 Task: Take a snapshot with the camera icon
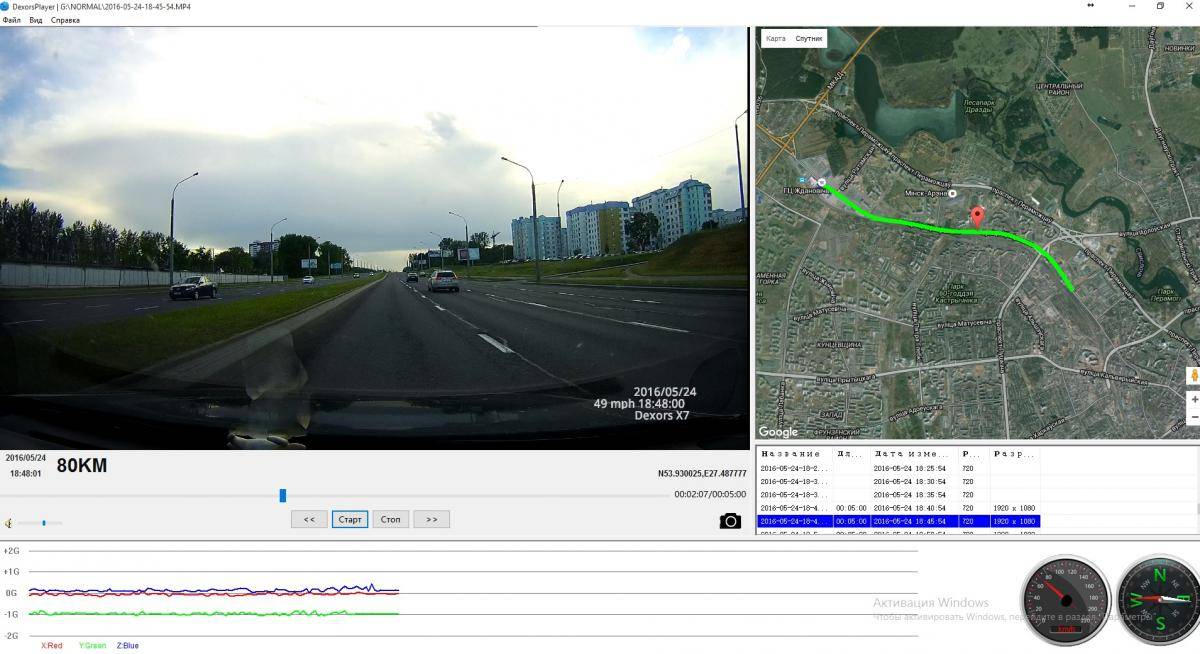point(730,520)
